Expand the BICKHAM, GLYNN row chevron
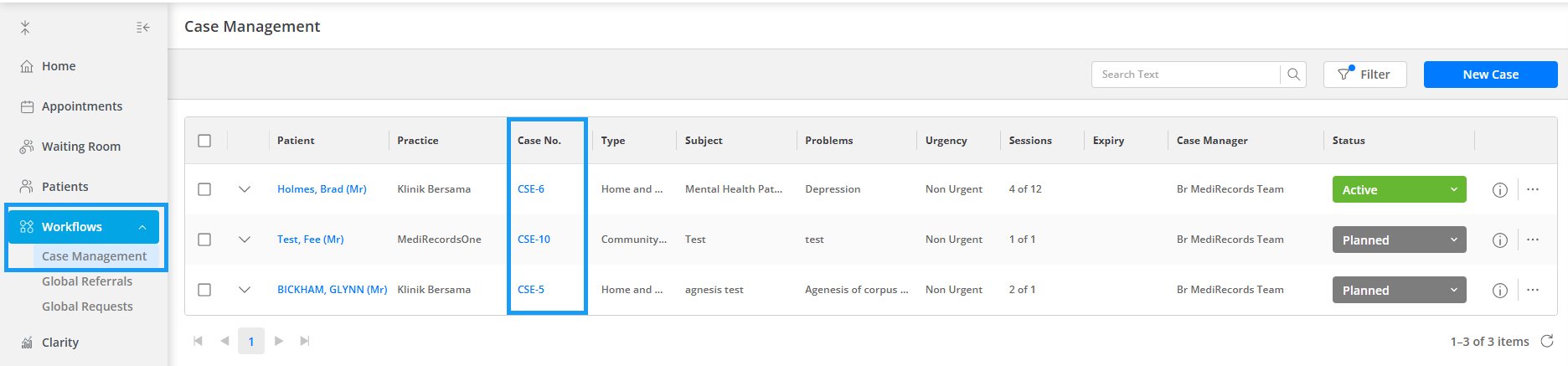 (245, 290)
